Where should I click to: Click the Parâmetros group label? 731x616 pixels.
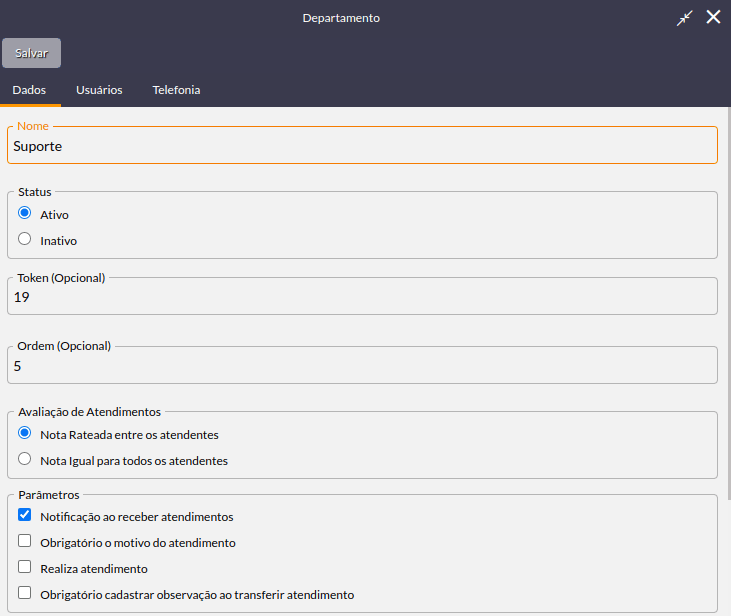(x=49, y=495)
